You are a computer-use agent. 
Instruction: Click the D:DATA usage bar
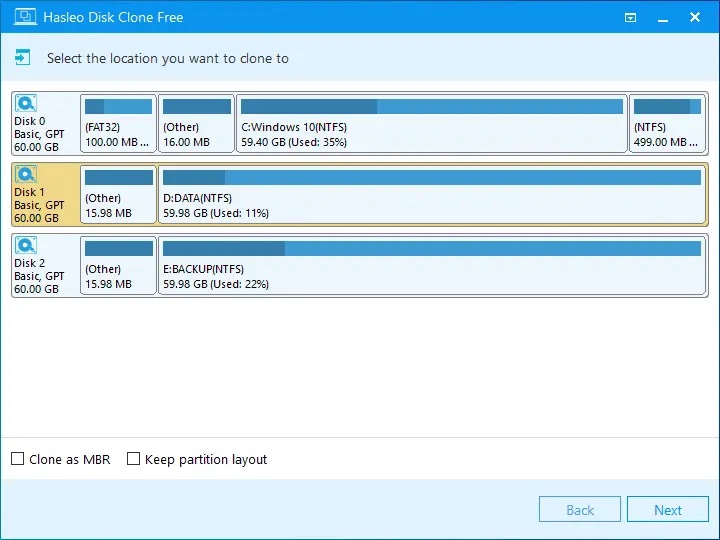(432, 178)
